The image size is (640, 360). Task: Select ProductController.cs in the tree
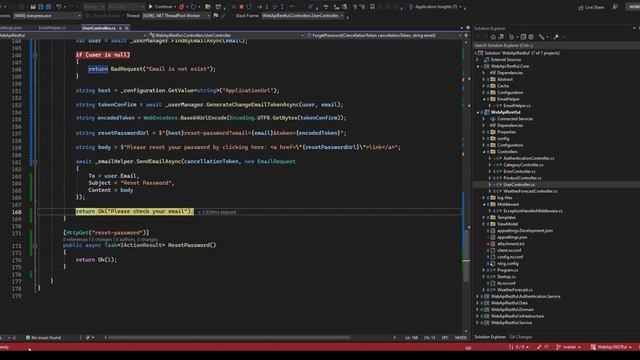point(522,178)
